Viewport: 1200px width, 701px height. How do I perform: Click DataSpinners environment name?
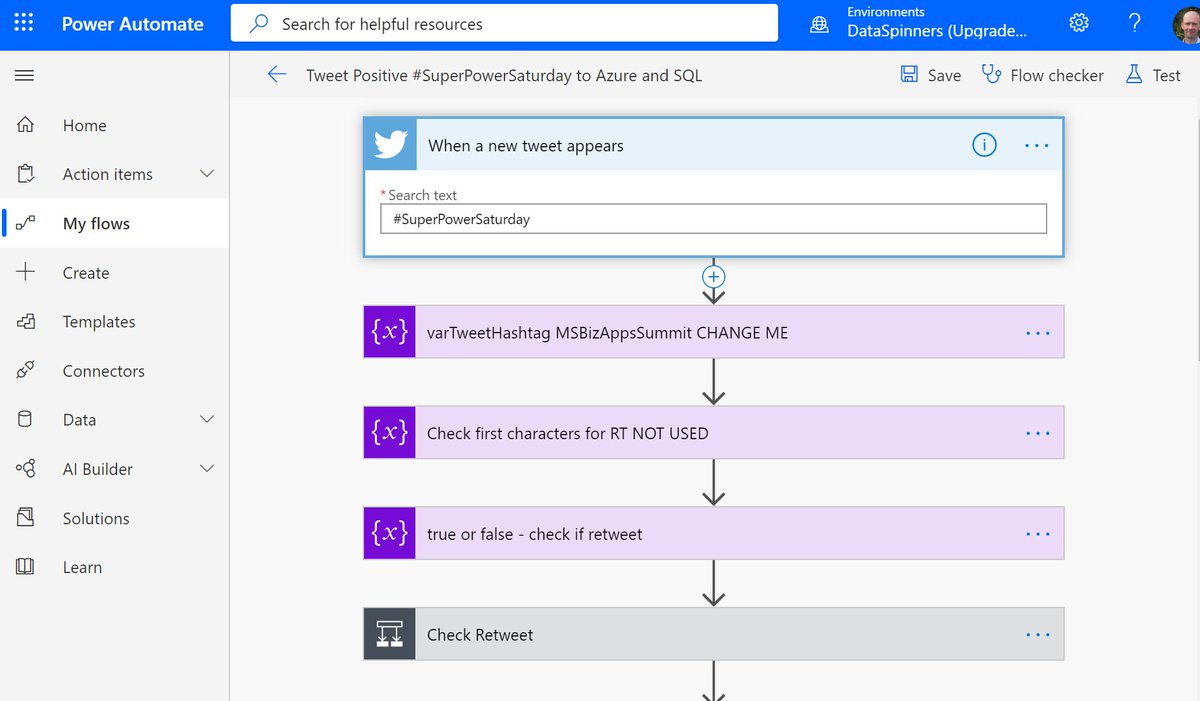click(x=936, y=31)
